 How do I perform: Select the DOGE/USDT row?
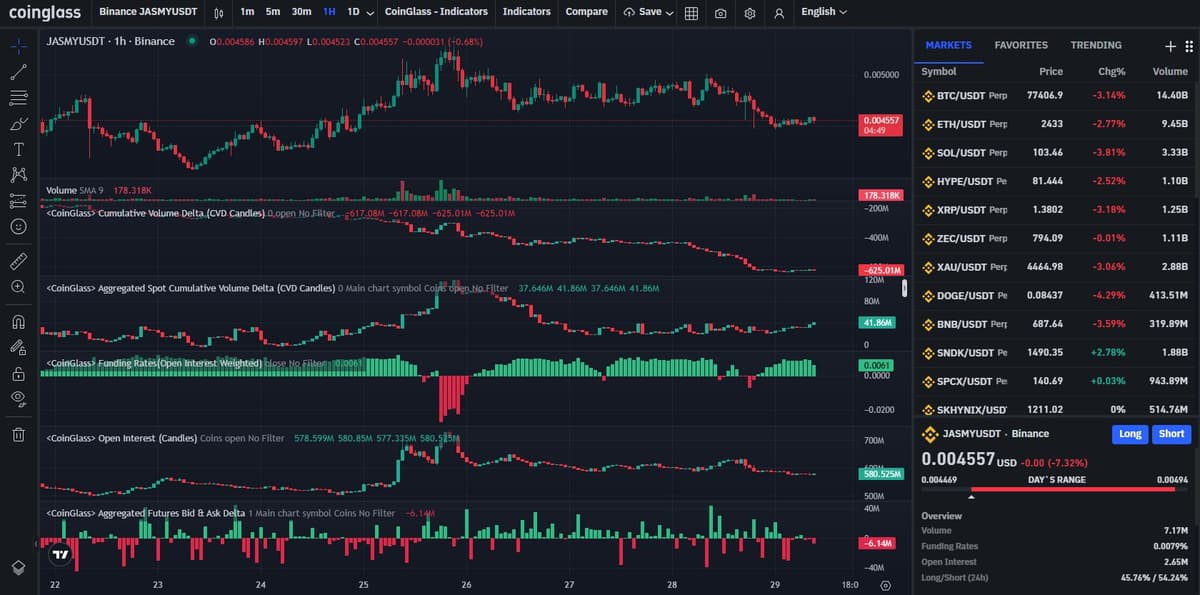[x=1055, y=295]
